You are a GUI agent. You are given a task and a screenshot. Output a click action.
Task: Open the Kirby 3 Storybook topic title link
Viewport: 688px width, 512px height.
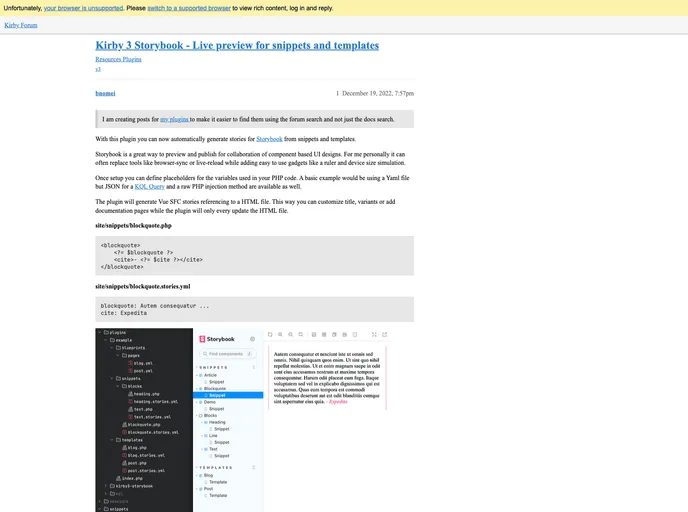click(x=237, y=45)
